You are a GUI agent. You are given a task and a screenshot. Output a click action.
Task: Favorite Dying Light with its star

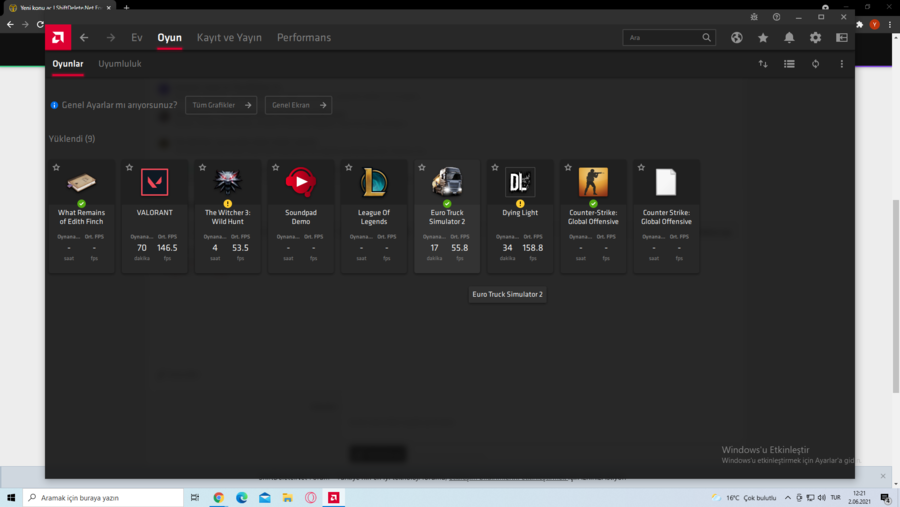495,167
